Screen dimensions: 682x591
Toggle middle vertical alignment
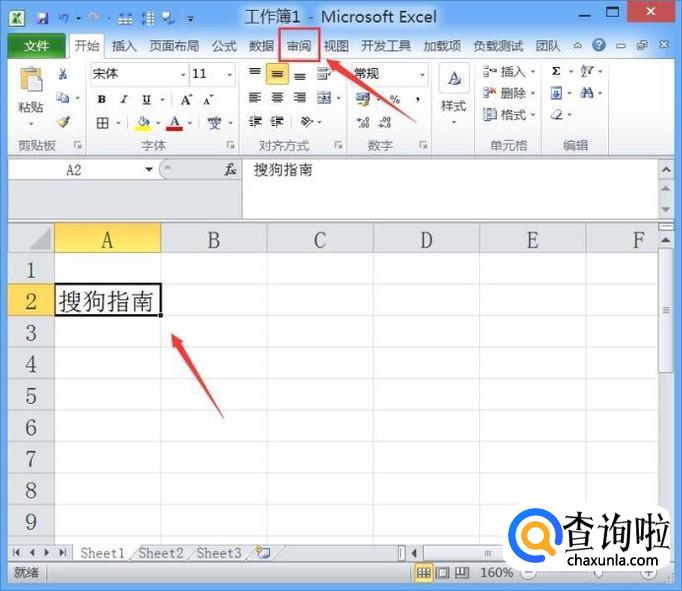click(x=277, y=74)
